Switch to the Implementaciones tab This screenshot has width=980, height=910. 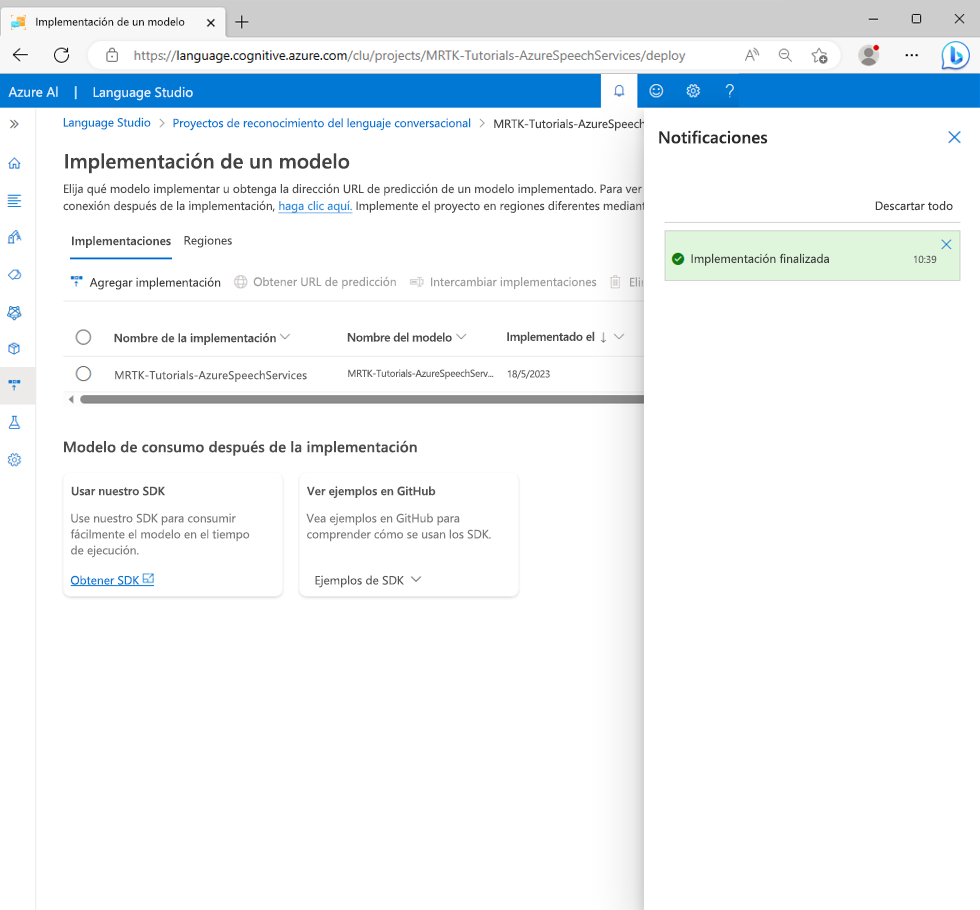coord(121,241)
